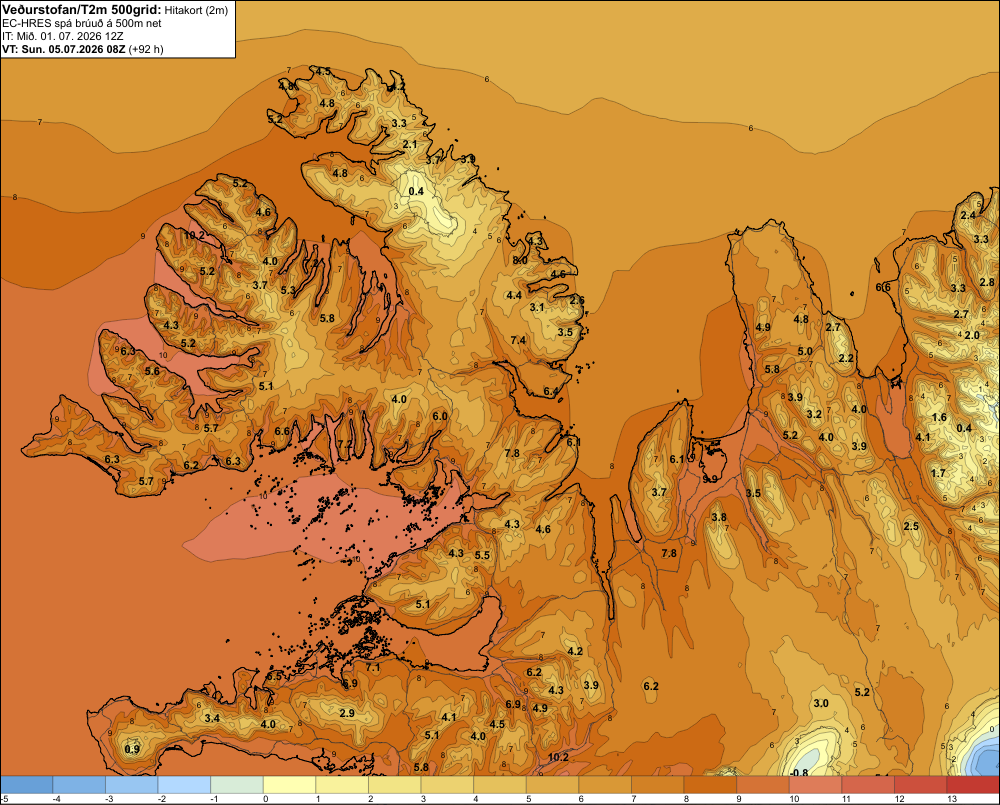
Task: Click temperature value '2.4' on the map
Action: pyautogui.click(x=968, y=215)
